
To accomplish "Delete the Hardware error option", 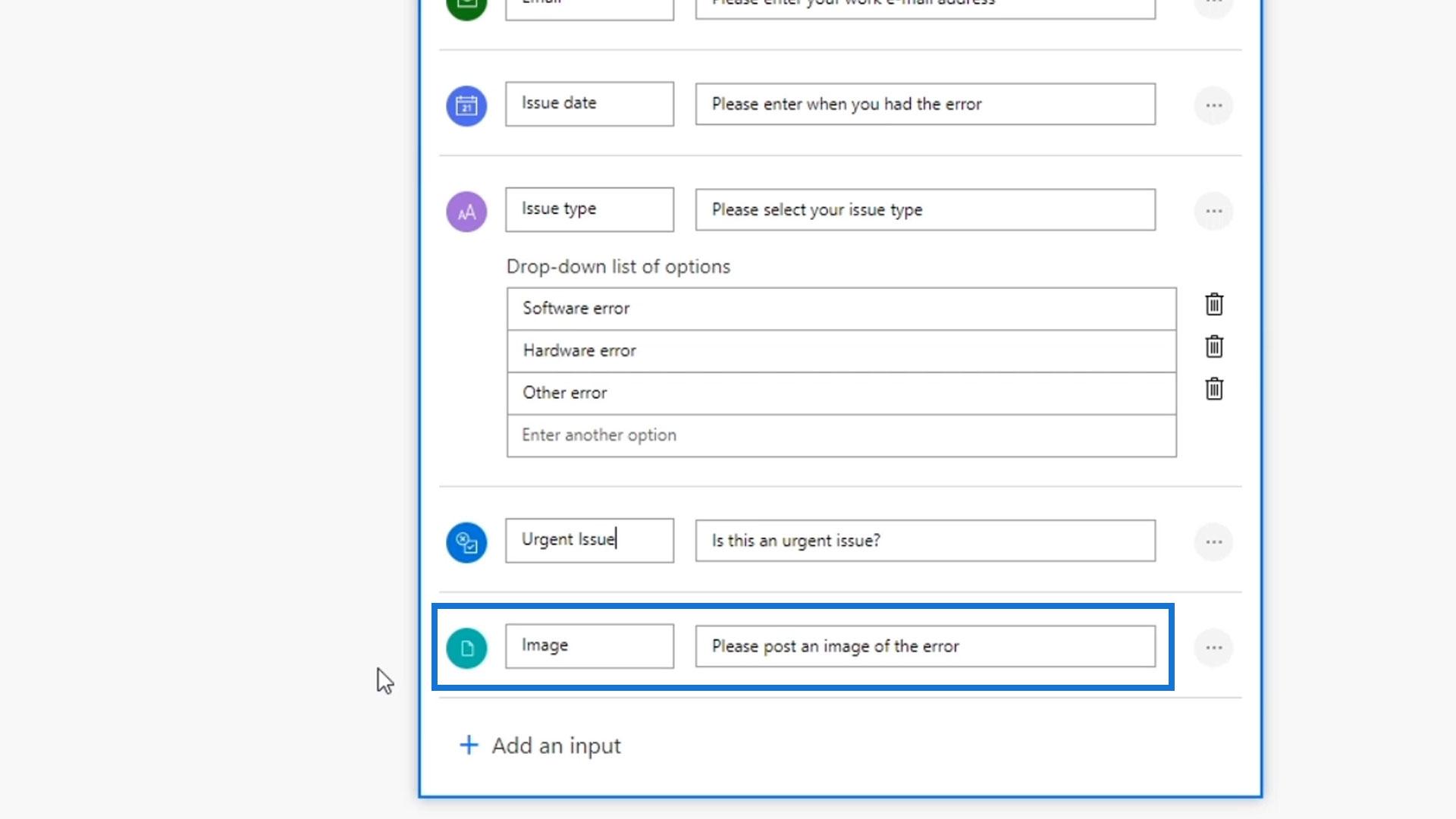I will click(1214, 347).
